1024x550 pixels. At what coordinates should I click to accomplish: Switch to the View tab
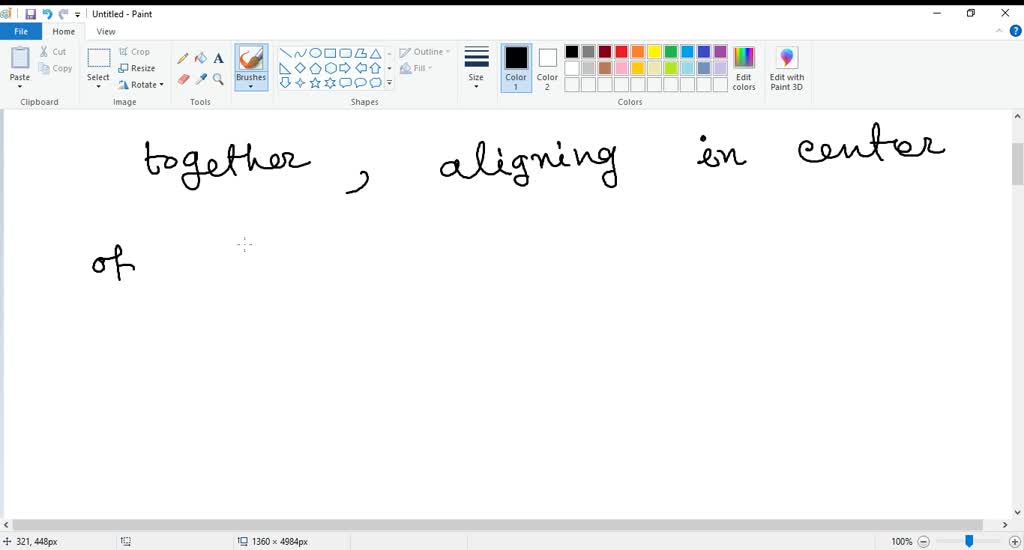click(106, 32)
